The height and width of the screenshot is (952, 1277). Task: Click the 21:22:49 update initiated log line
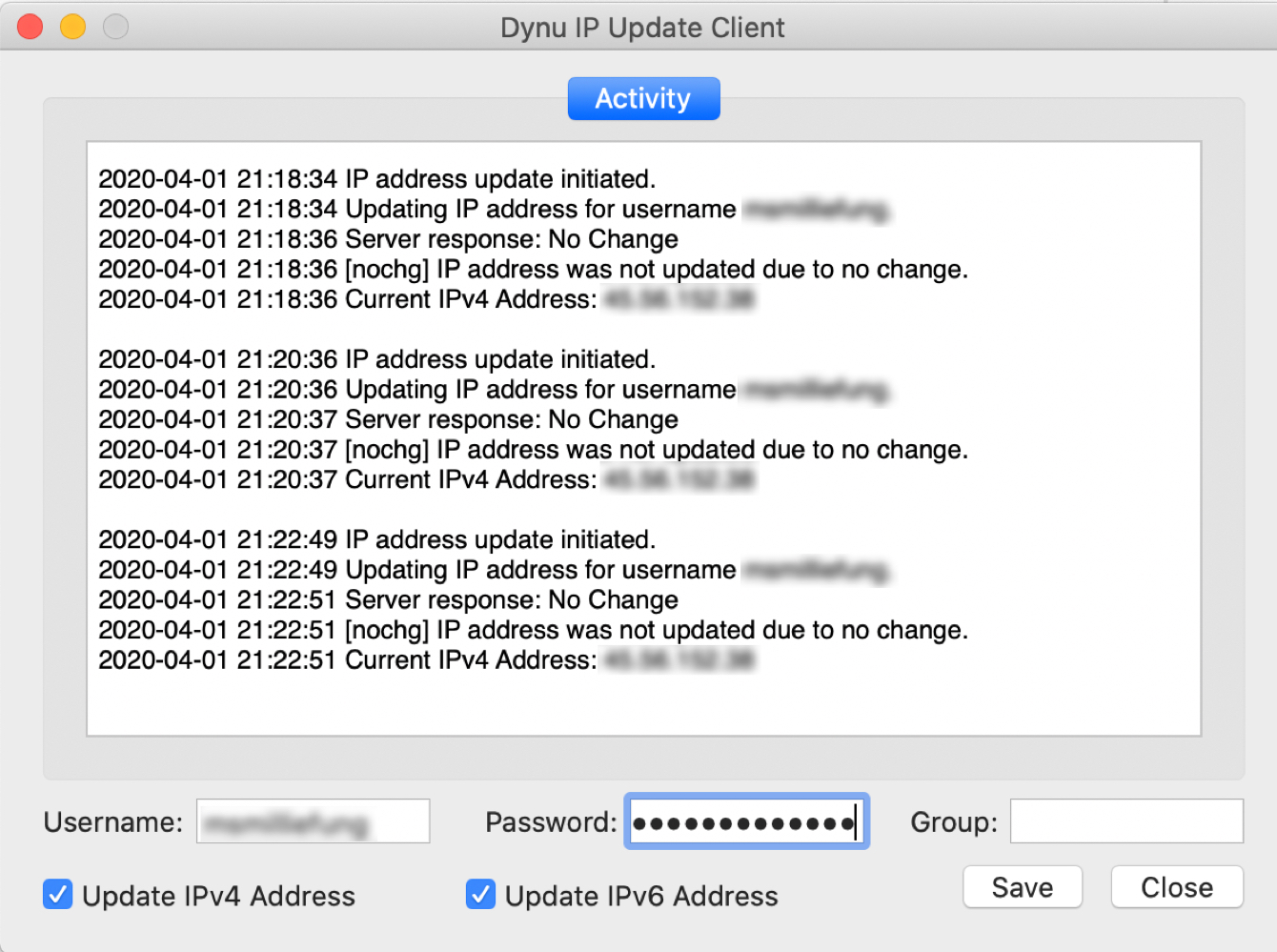point(376,539)
